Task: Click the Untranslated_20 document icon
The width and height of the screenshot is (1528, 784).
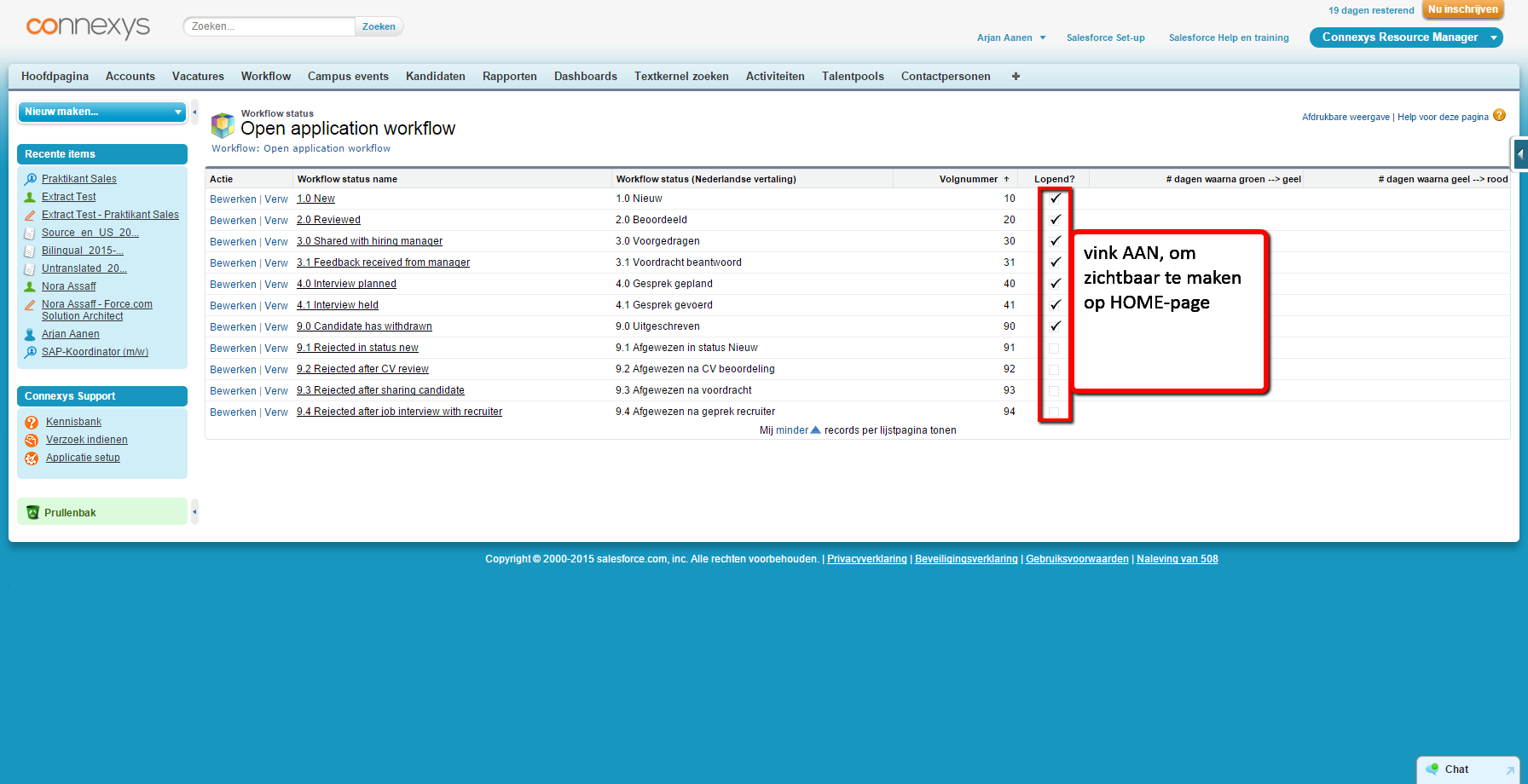Action: (x=31, y=268)
